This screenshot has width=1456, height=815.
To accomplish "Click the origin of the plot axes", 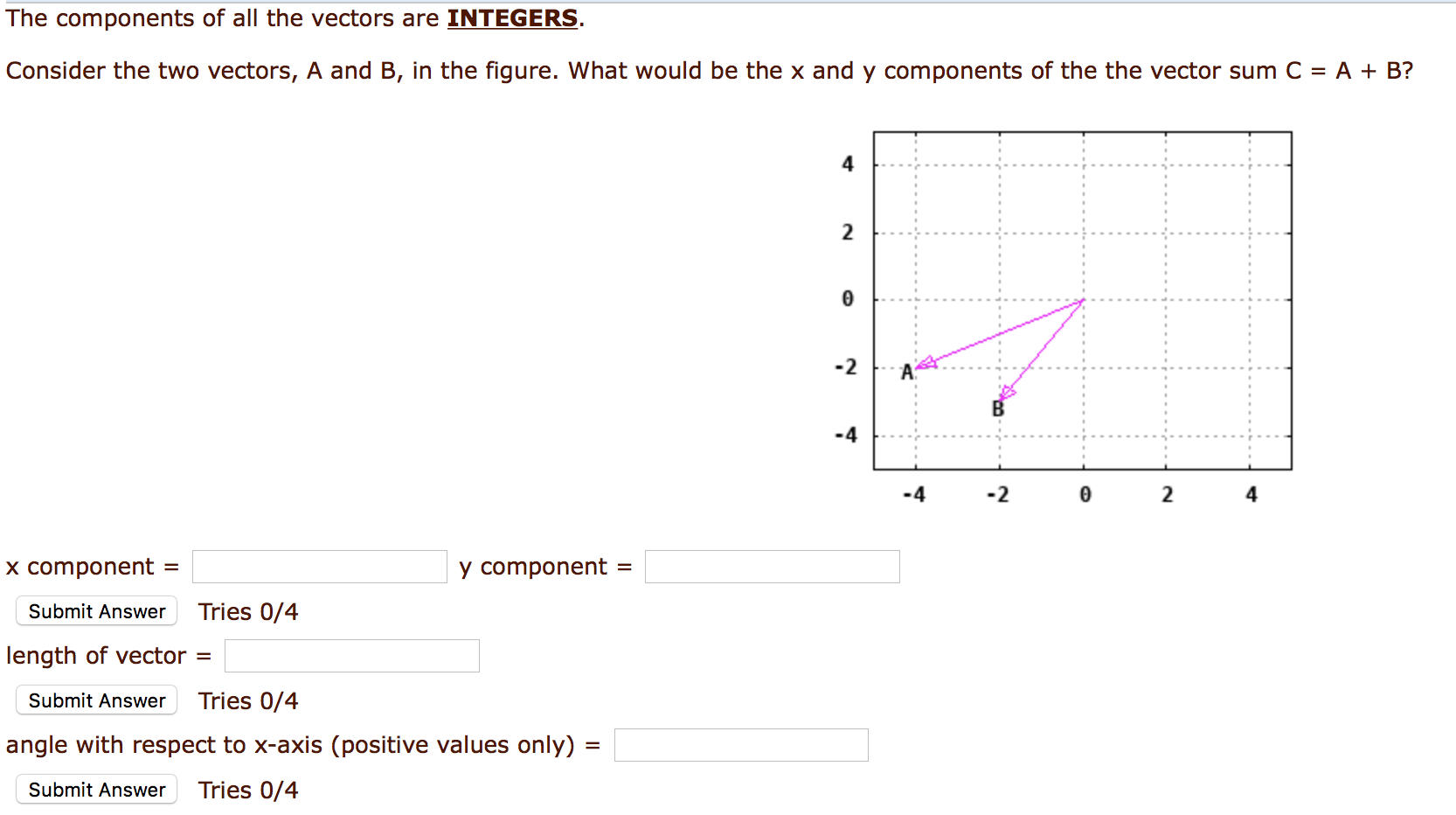I will point(1085,301).
